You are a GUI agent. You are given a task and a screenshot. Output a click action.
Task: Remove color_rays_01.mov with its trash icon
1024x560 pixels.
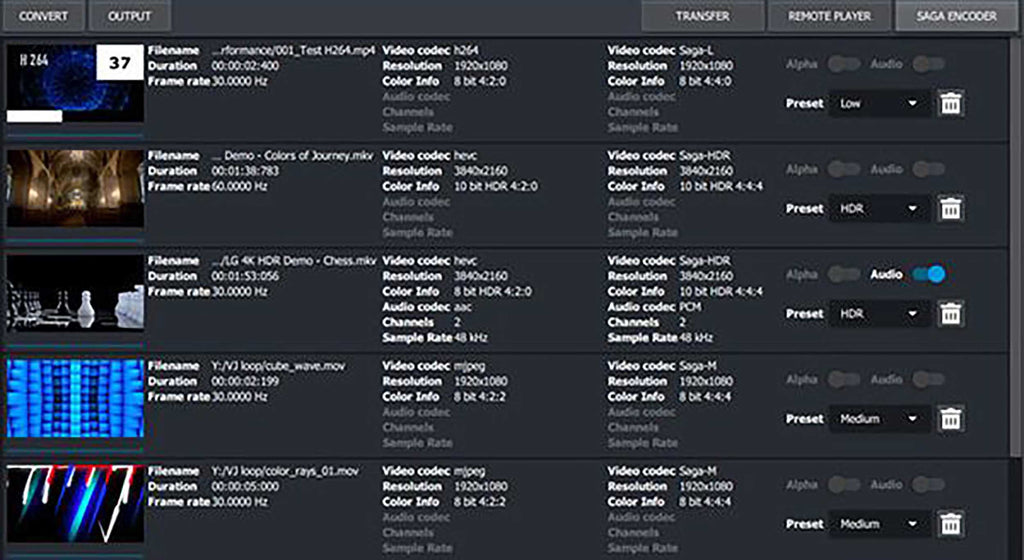[x=950, y=524]
